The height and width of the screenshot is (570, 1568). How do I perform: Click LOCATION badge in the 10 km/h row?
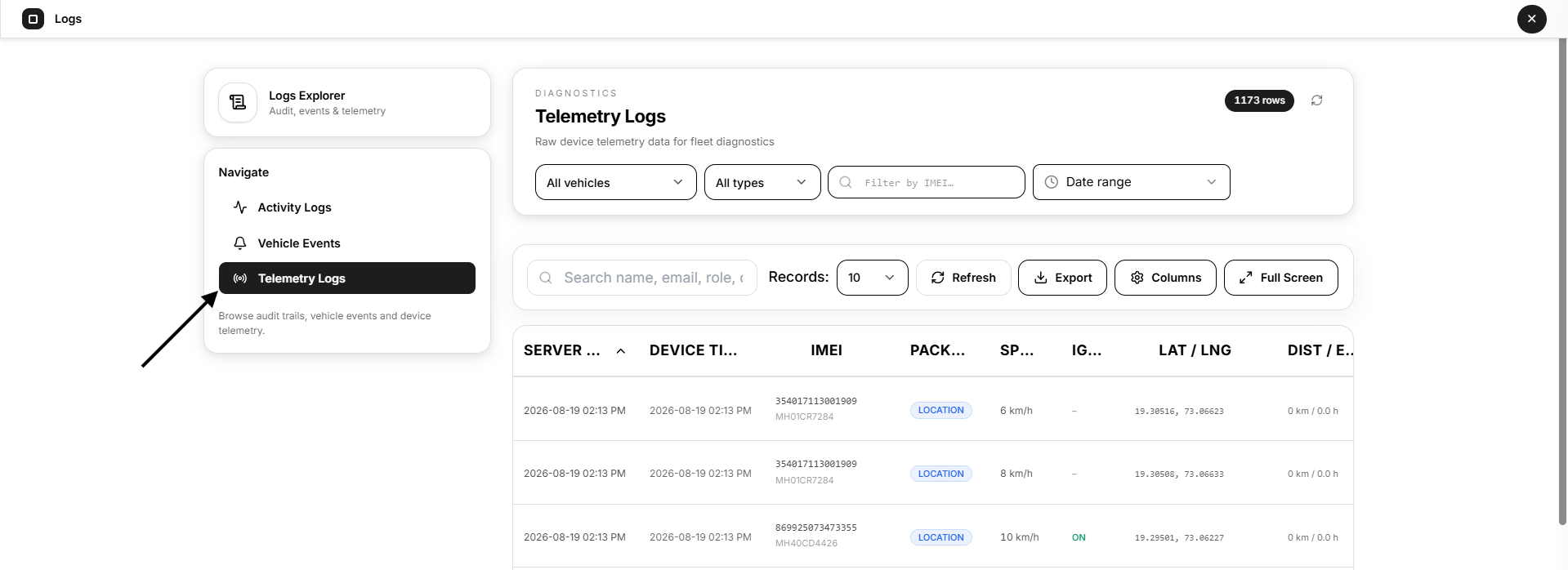coord(940,537)
